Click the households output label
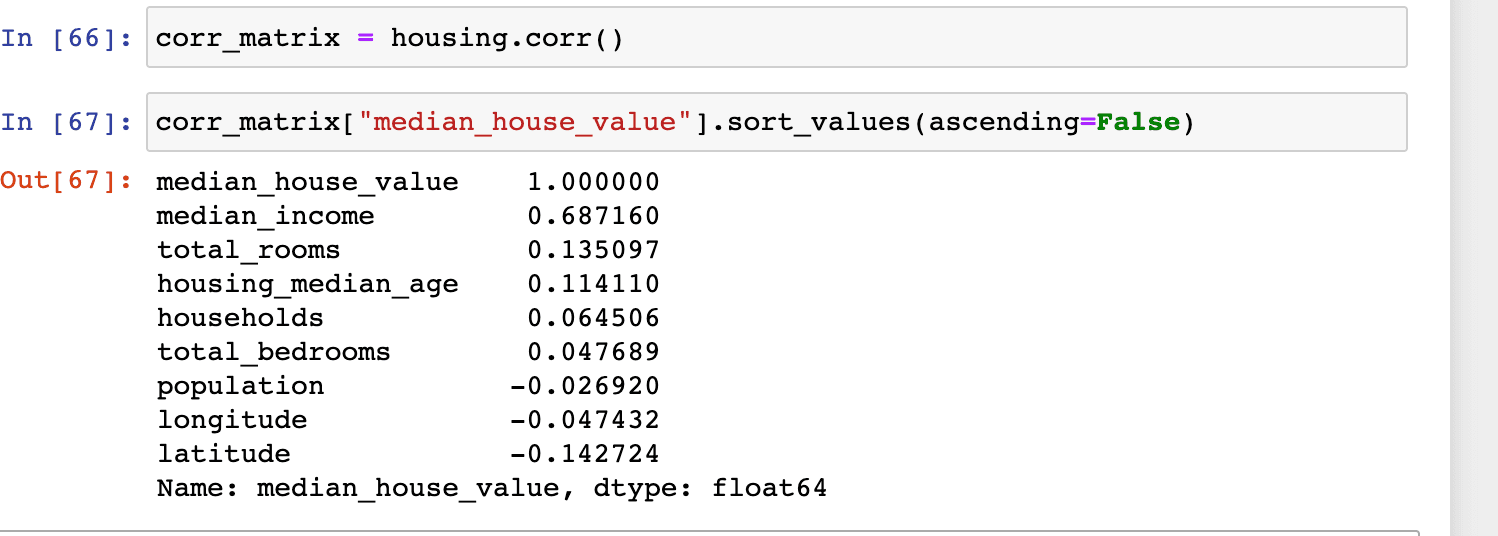The height and width of the screenshot is (536, 1498). pos(240,318)
